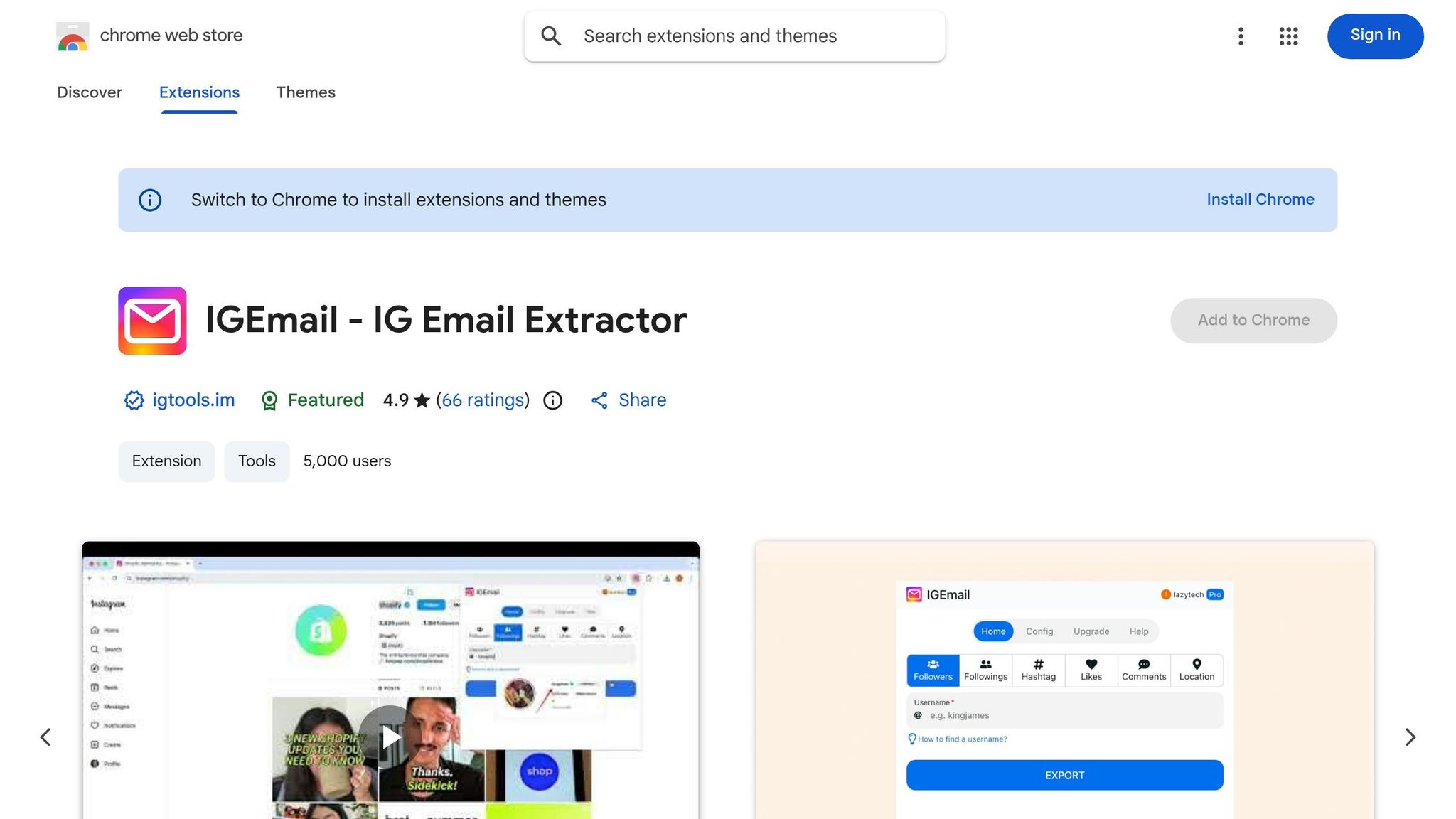Screen dimensions: 1456x819
Task: Open the Themes tab
Action: click(306, 92)
